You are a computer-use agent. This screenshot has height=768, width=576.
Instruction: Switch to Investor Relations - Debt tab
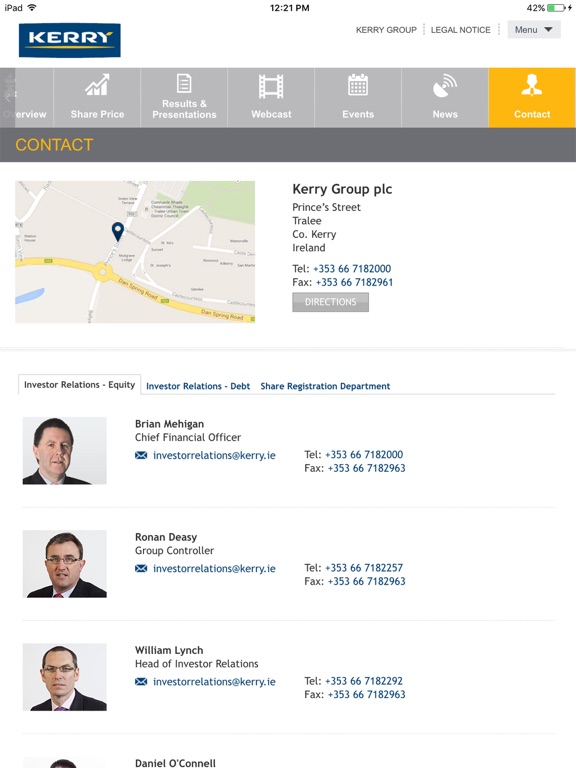(198, 386)
